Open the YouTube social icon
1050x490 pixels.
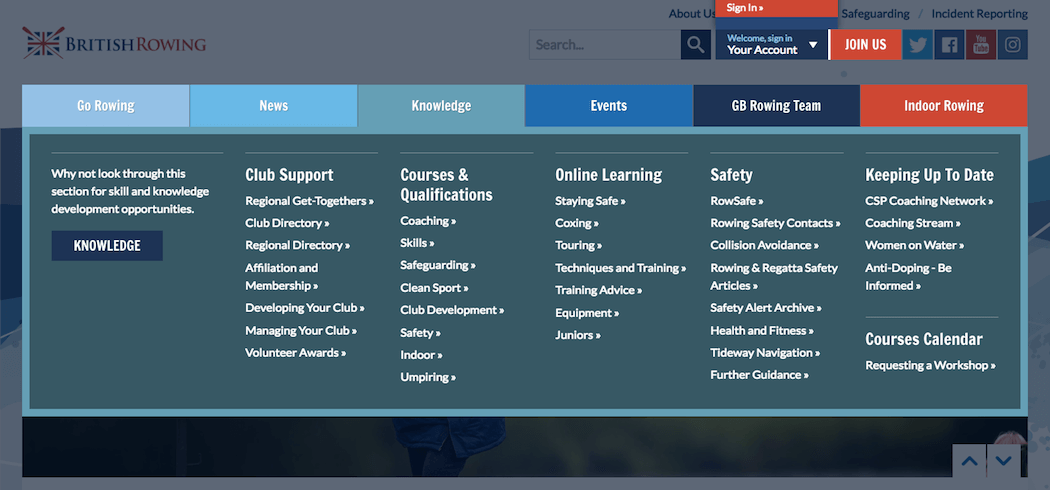tap(981, 45)
